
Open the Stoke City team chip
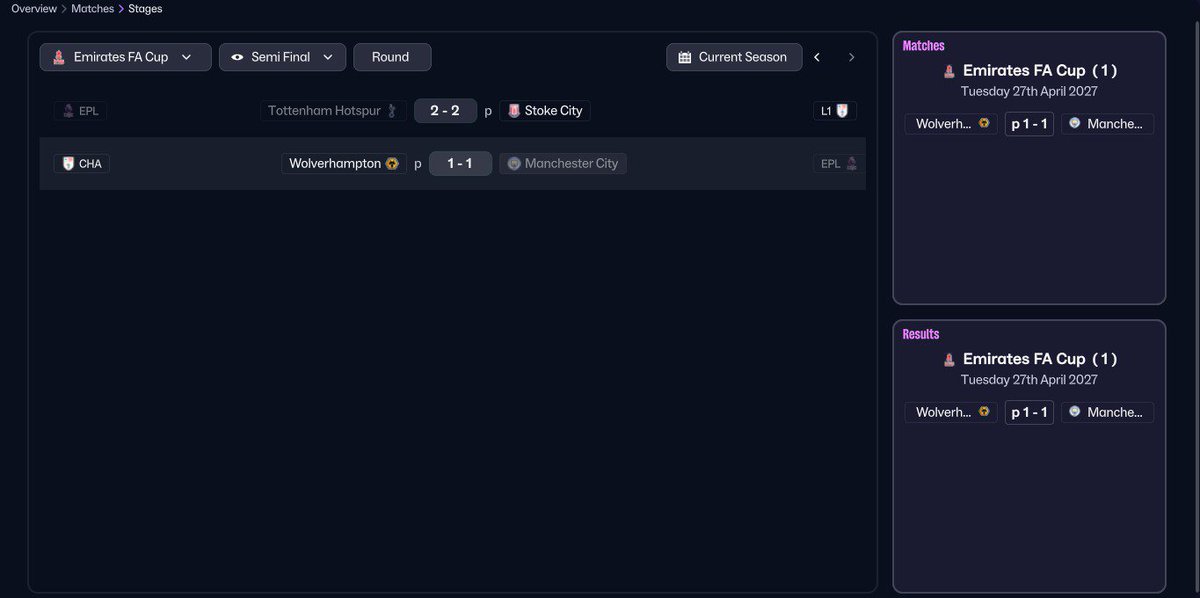point(545,111)
